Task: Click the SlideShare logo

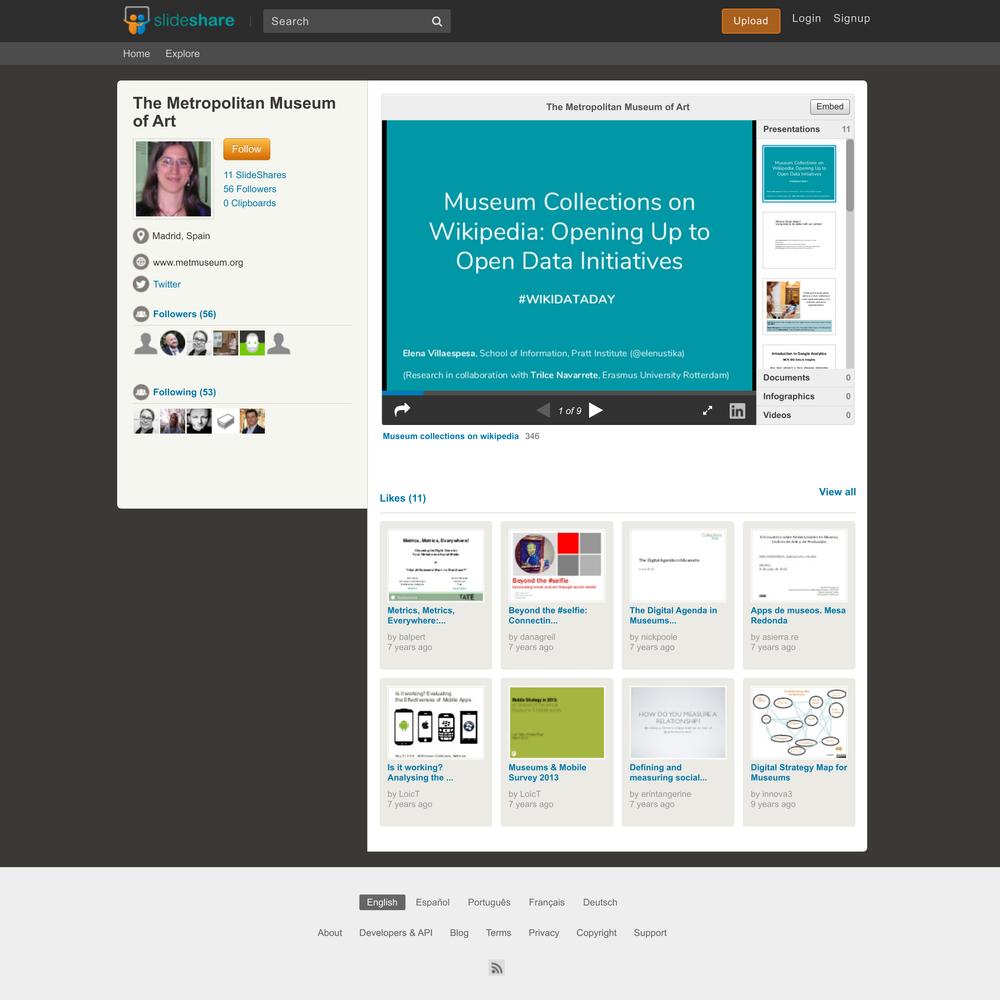Action: [179, 20]
